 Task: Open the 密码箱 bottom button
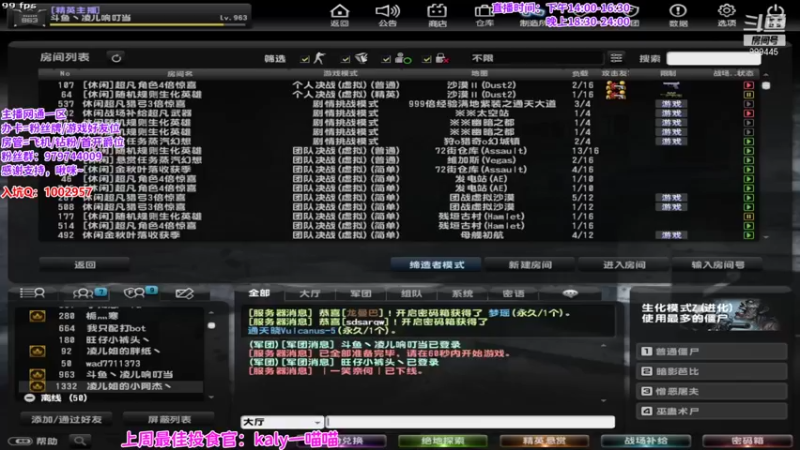pos(747,440)
